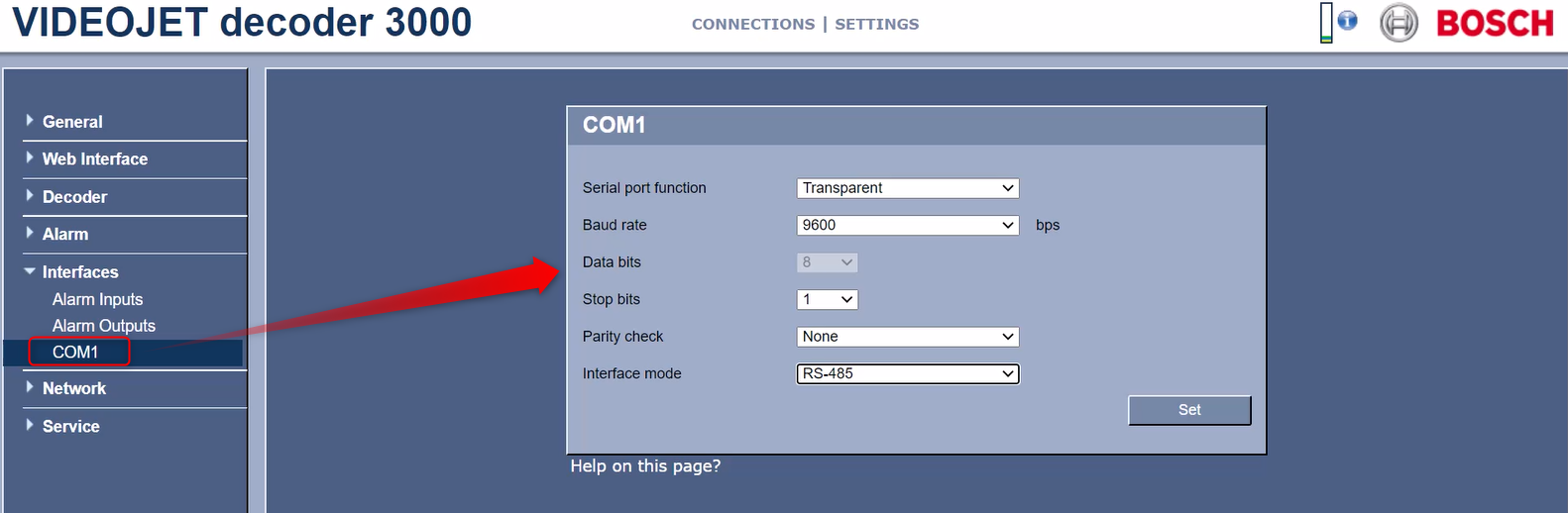Expand the Service menu section
The image size is (1568, 513).
pyautogui.click(x=70, y=427)
